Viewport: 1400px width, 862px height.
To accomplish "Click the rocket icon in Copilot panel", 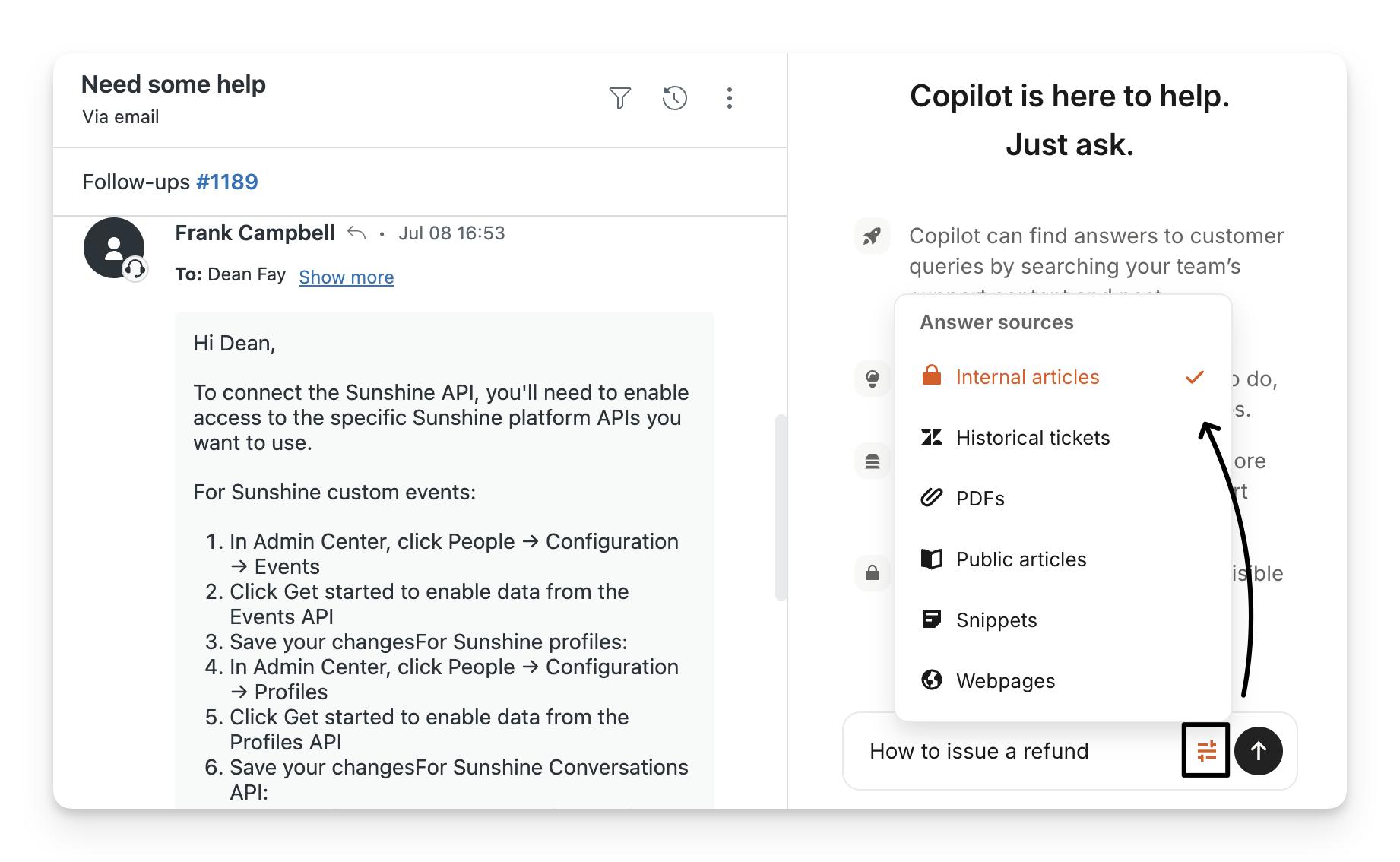I will click(872, 236).
